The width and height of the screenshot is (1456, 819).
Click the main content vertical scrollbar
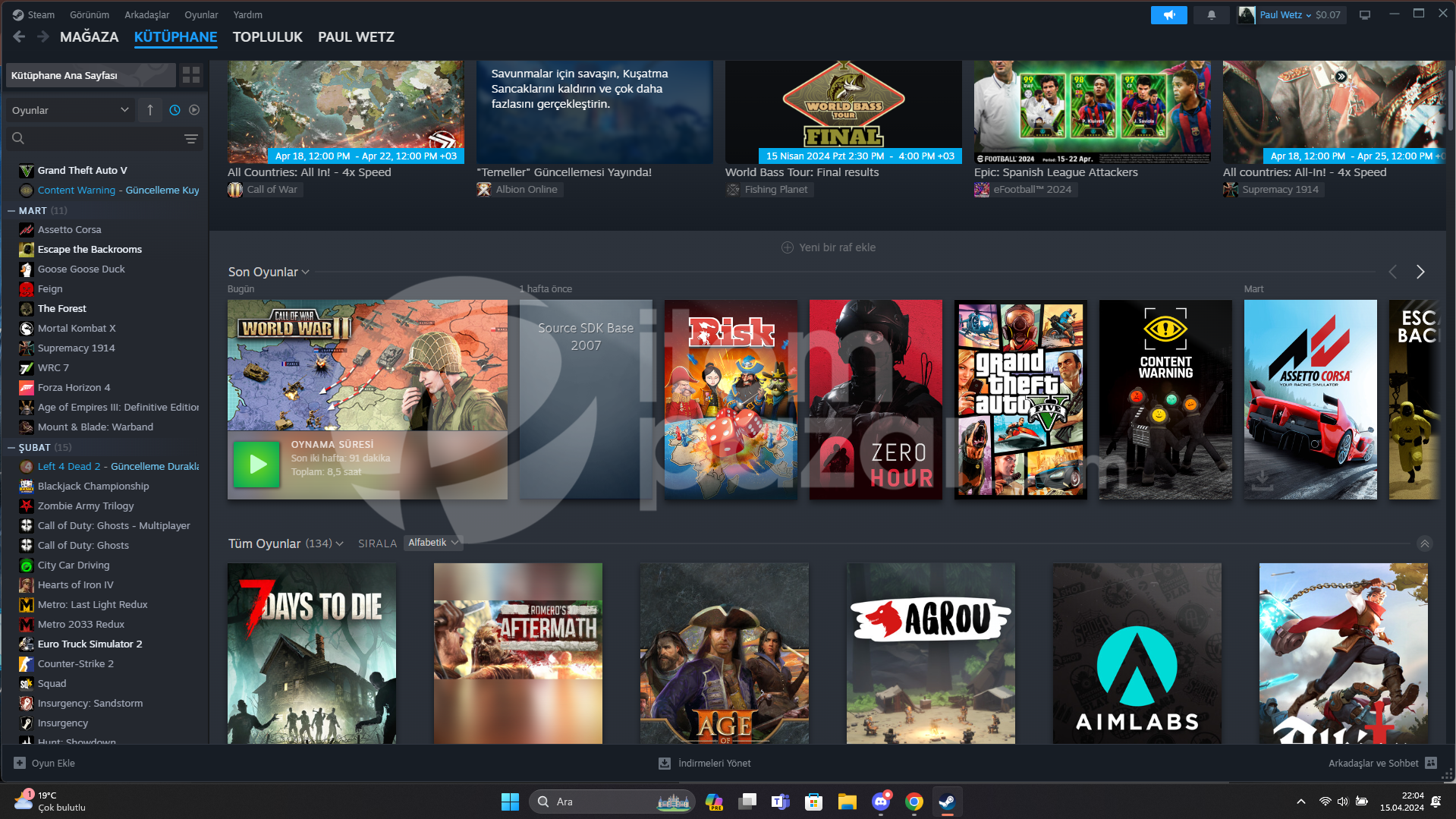pos(1451,99)
